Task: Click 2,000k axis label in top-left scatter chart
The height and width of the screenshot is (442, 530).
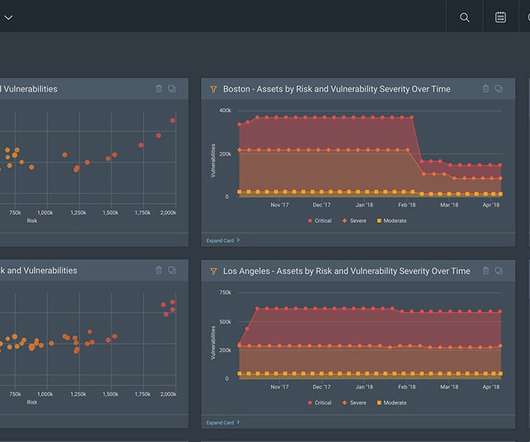Action: point(168,213)
